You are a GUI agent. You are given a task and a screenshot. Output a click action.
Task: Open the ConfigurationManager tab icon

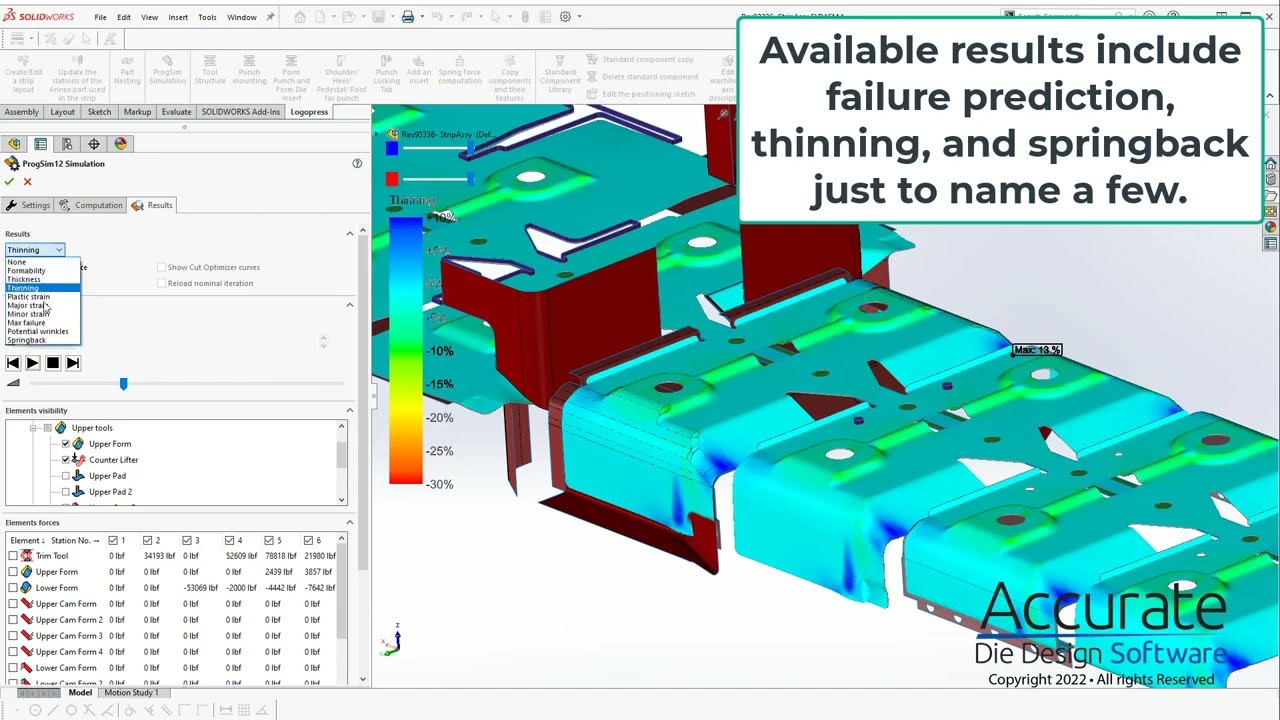[x=67, y=144]
